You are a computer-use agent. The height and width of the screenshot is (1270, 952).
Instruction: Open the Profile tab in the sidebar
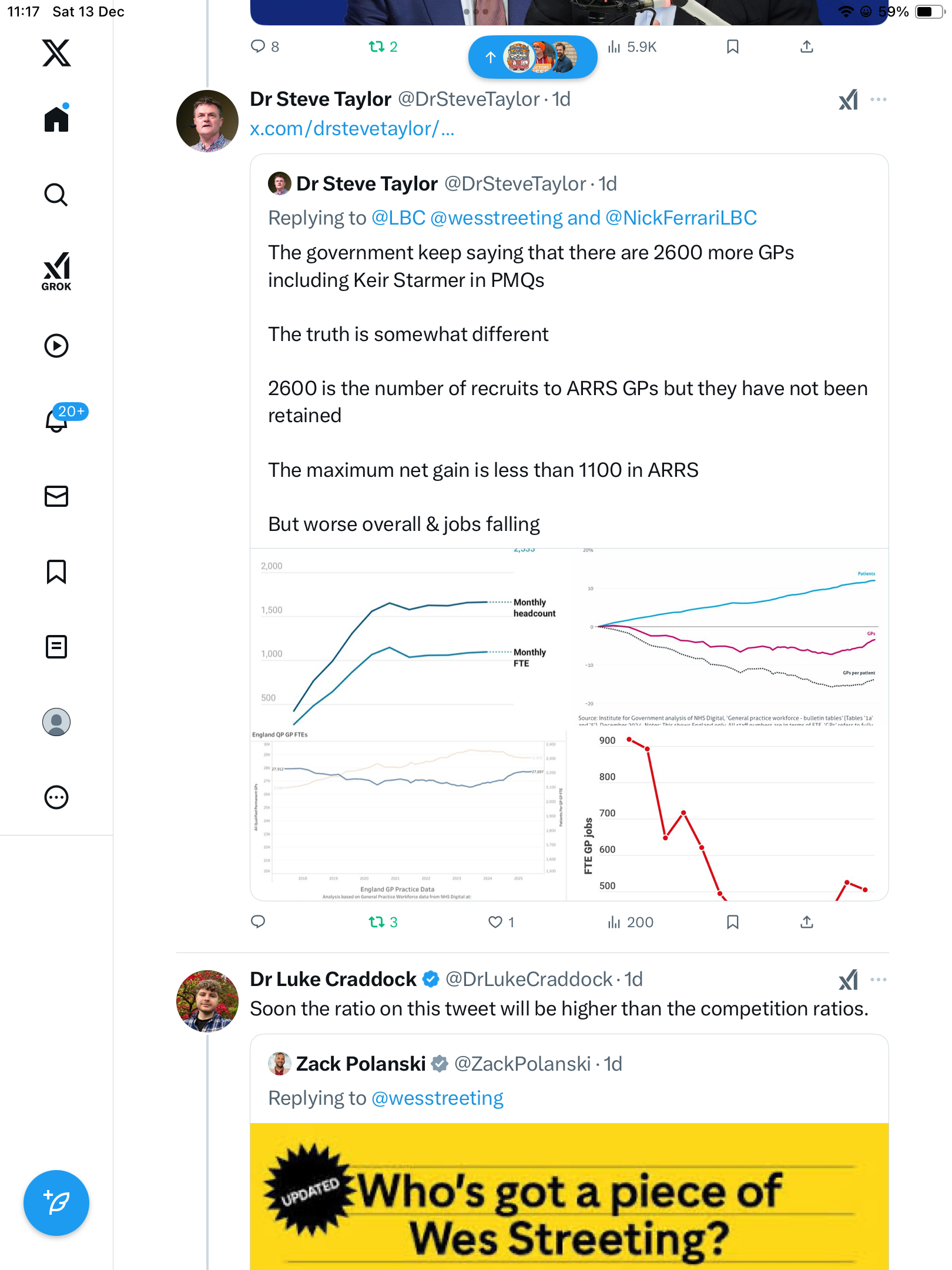(x=56, y=722)
